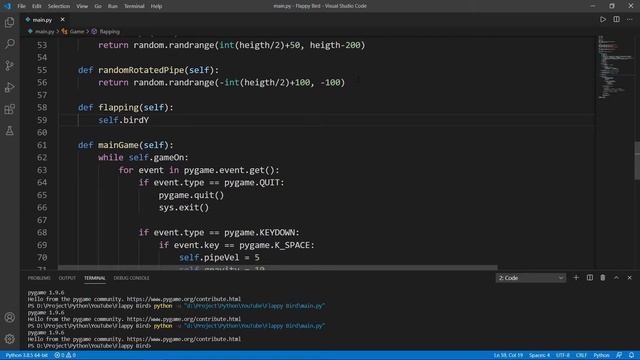Click 'def mainGame(self):' code line

126,145
